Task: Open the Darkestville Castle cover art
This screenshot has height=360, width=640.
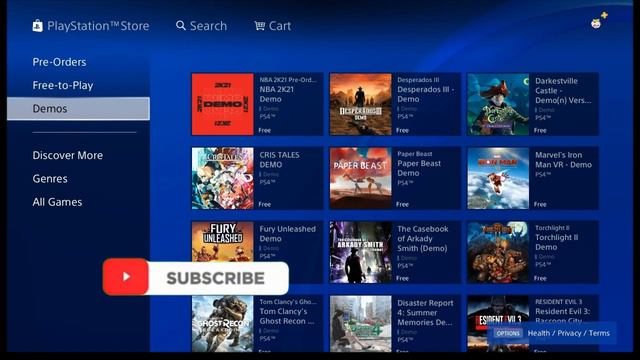Action: (498, 104)
